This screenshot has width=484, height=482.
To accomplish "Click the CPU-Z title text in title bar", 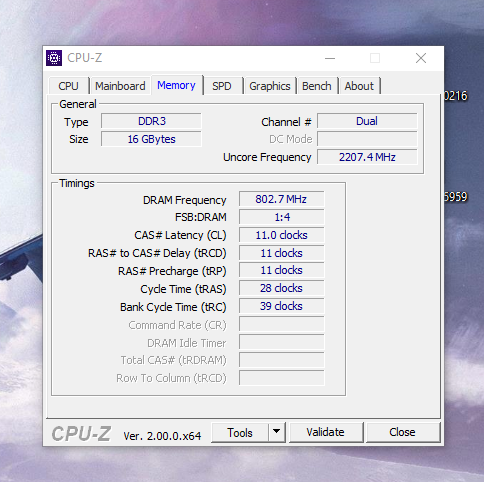I will point(85,58).
